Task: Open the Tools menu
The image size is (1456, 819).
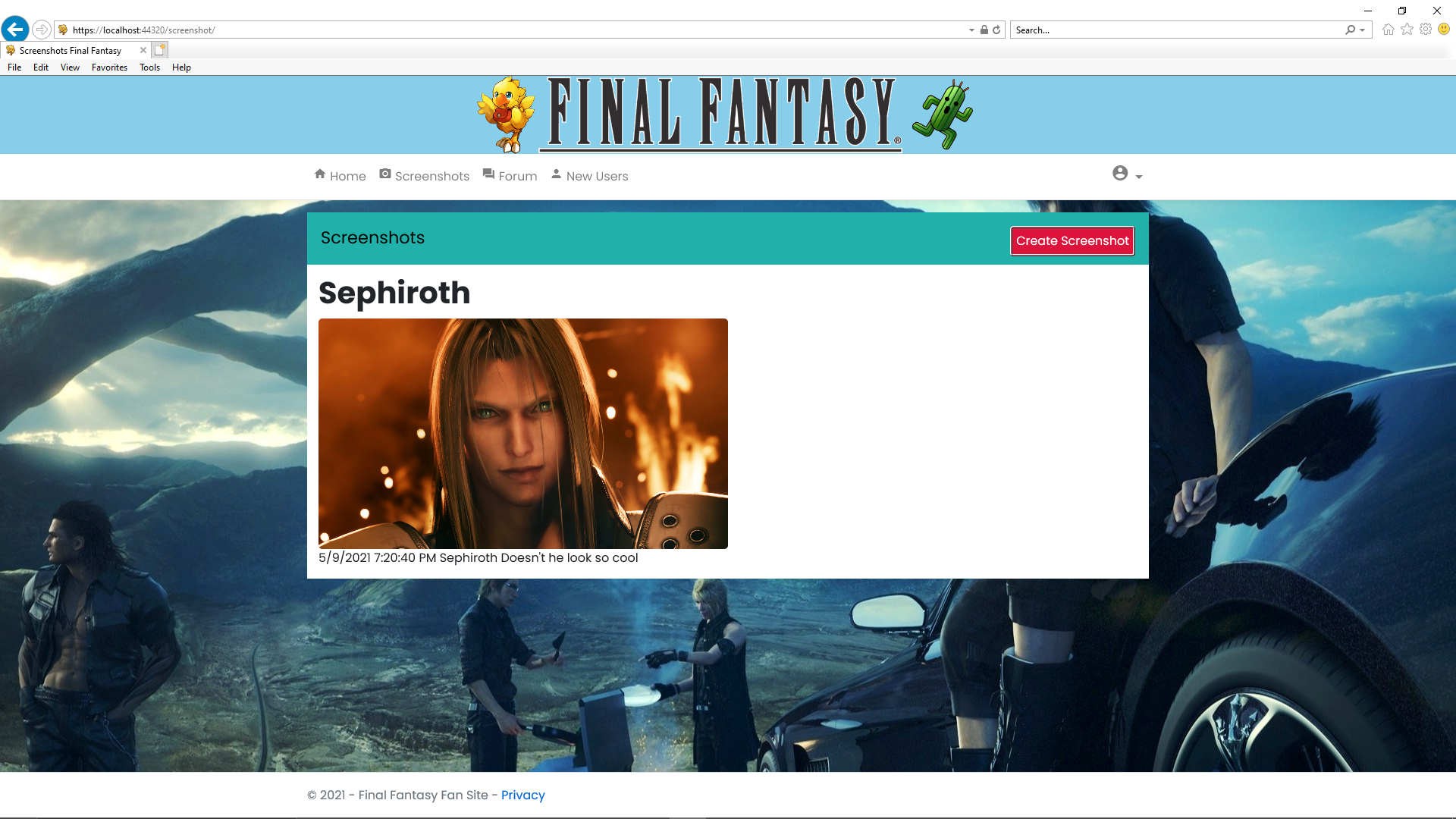Action: [x=149, y=67]
